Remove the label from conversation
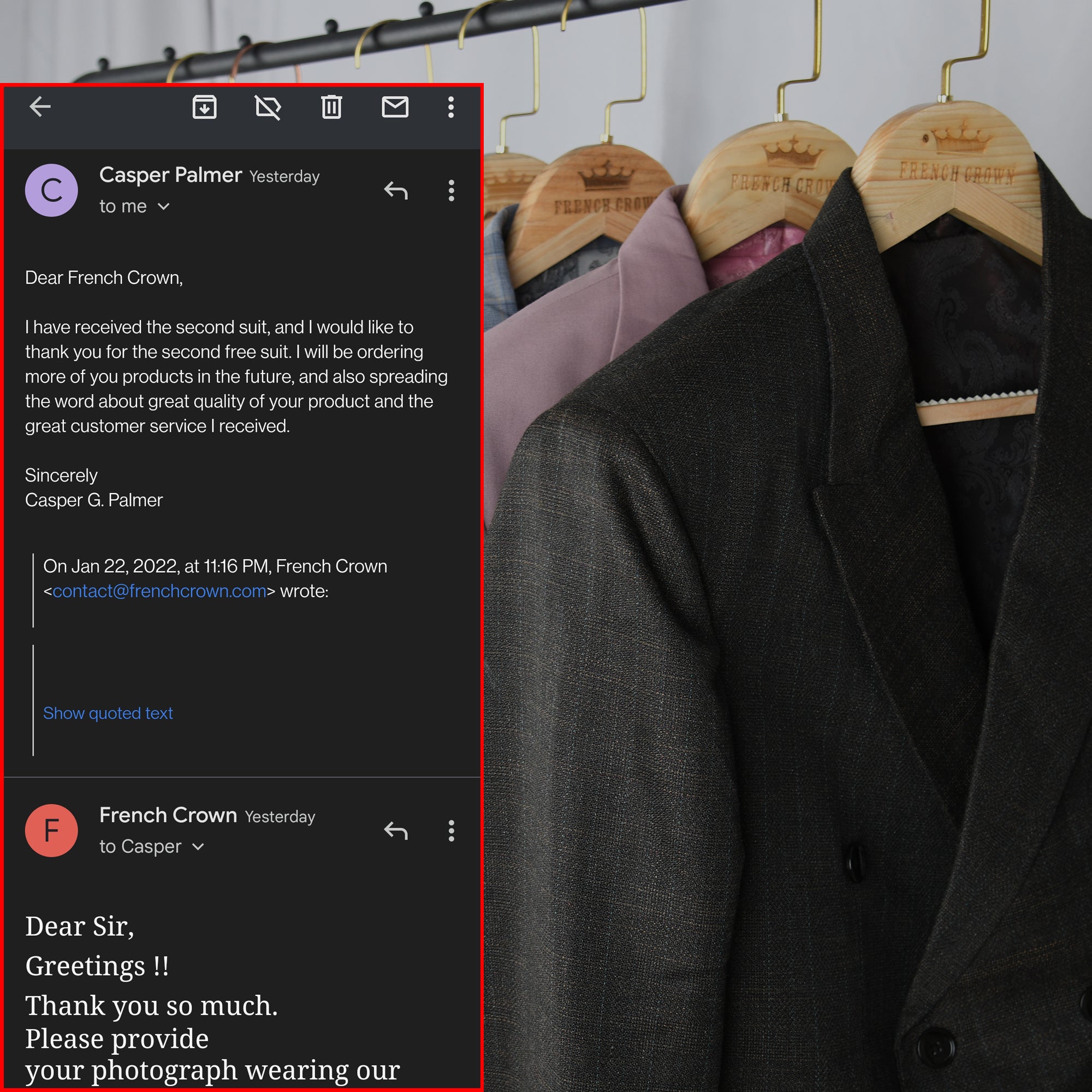Screen dimensions: 1092x1092 tap(268, 107)
